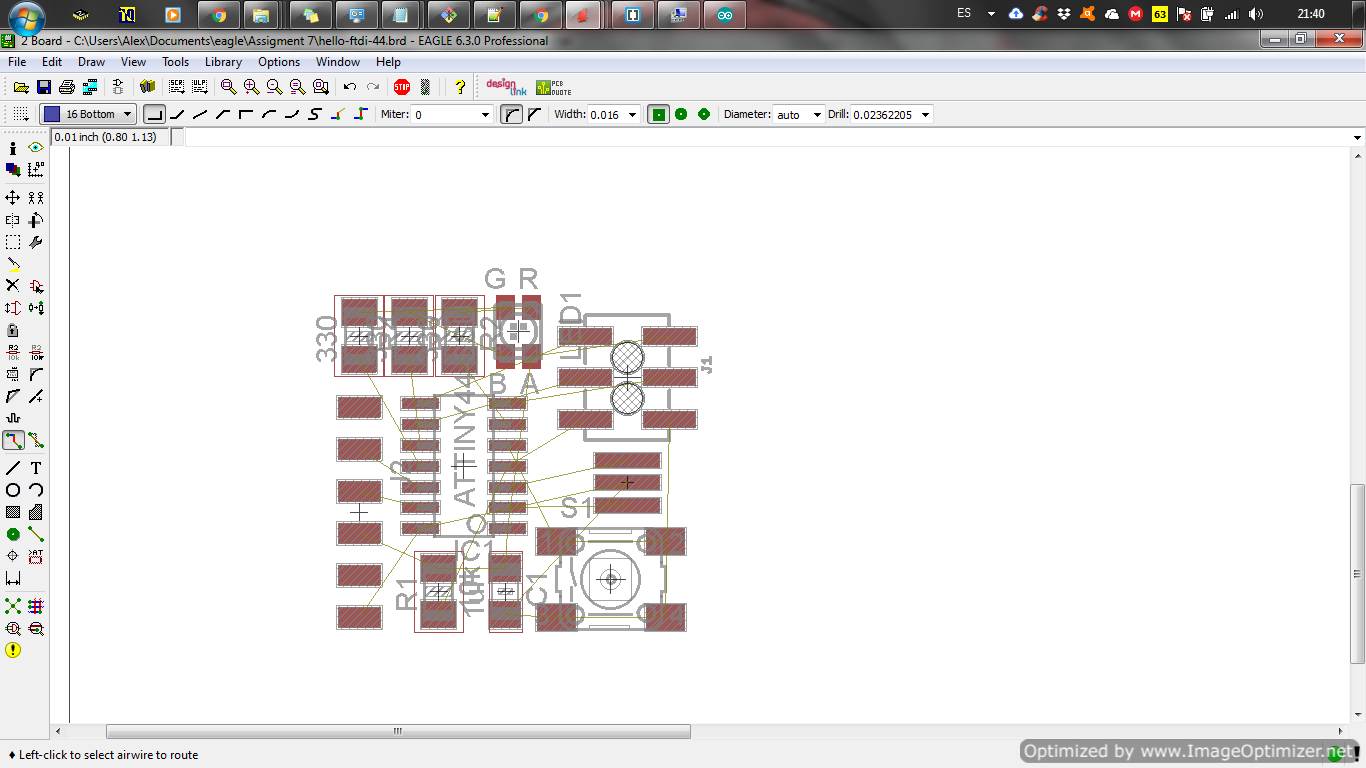1366x768 pixels.
Task: Open the View menu
Action: click(133, 62)
